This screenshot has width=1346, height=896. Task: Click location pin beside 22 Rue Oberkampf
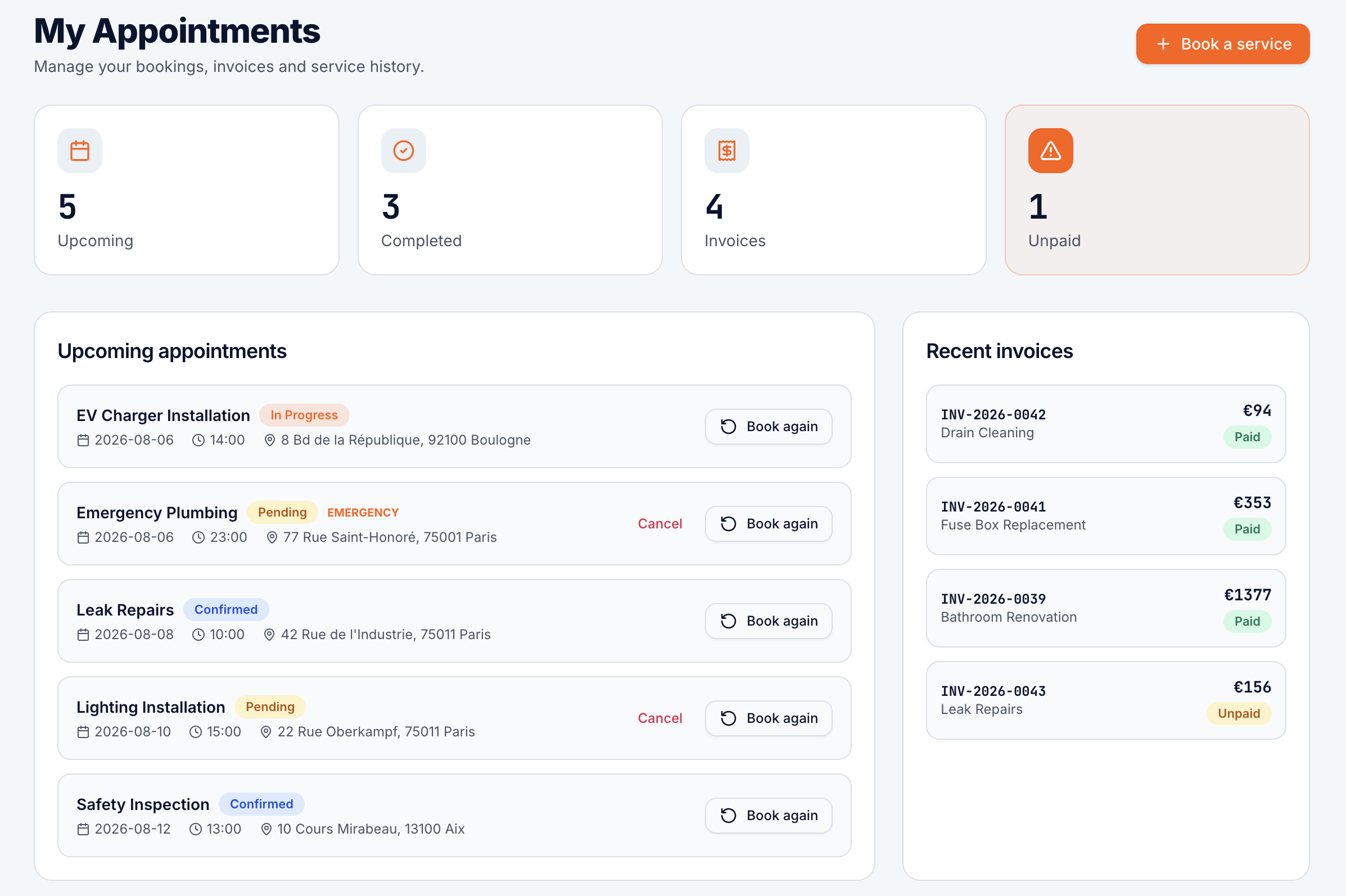pyautogui.click(x=267, y=731)
